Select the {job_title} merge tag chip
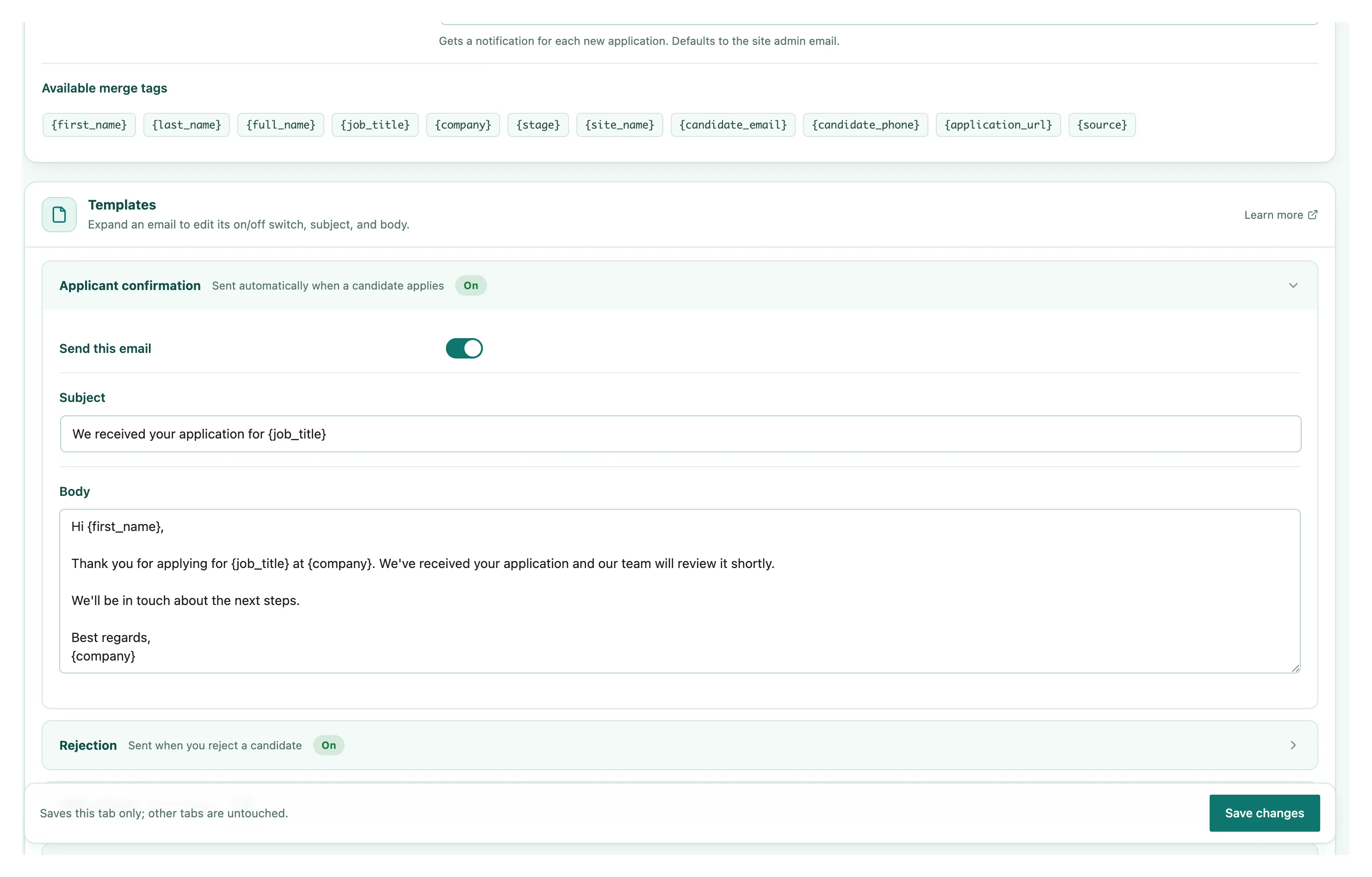The height and width of the screenshot is (877, 1372). 375,125
